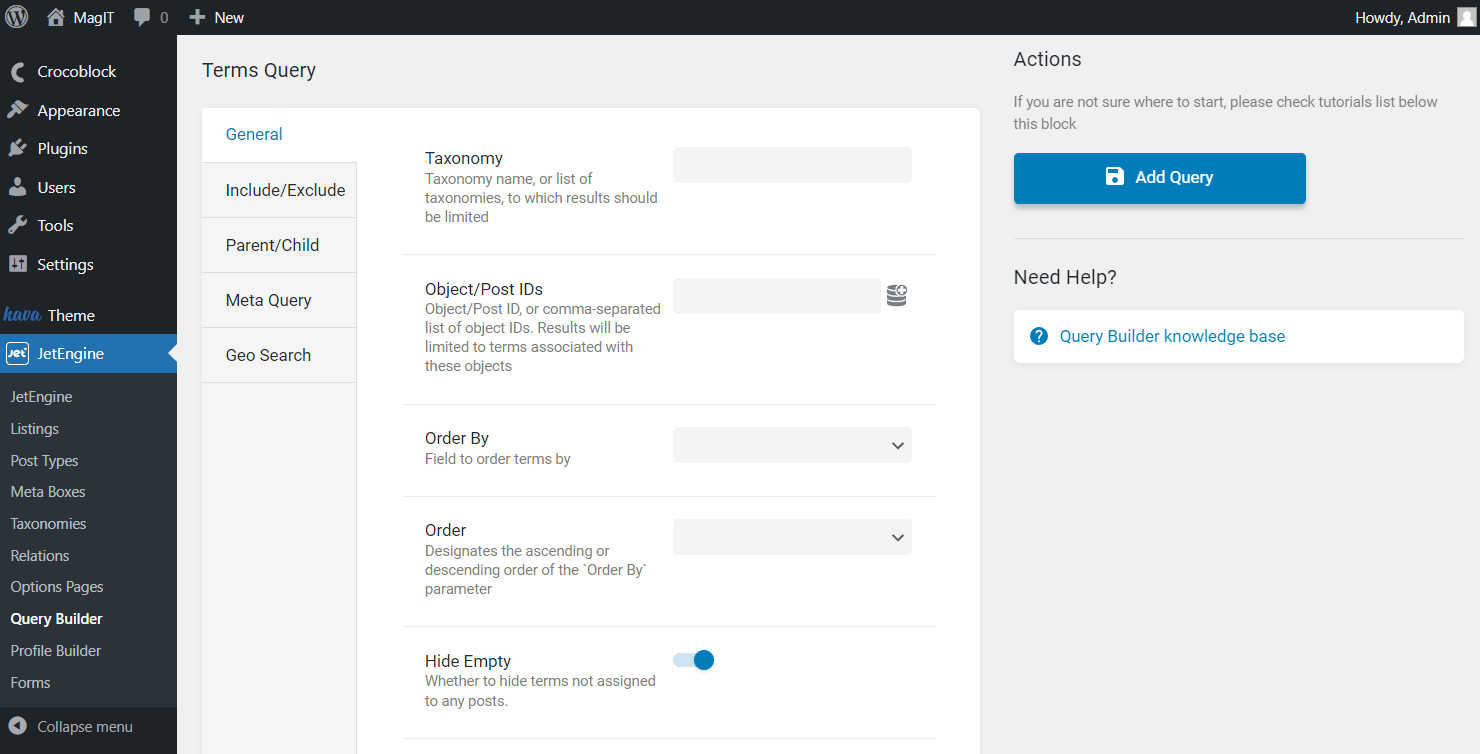Image resolution: width=1480 pixels, height=754 pixels.
Task: Open the Post Types submenu
Action: pos(45,461)
